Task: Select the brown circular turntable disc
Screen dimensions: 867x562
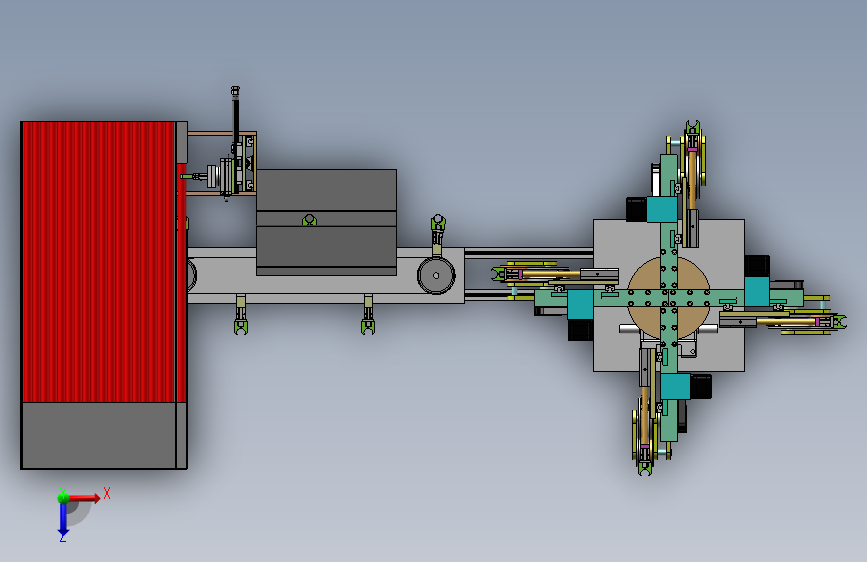Action: coord(644,274)
